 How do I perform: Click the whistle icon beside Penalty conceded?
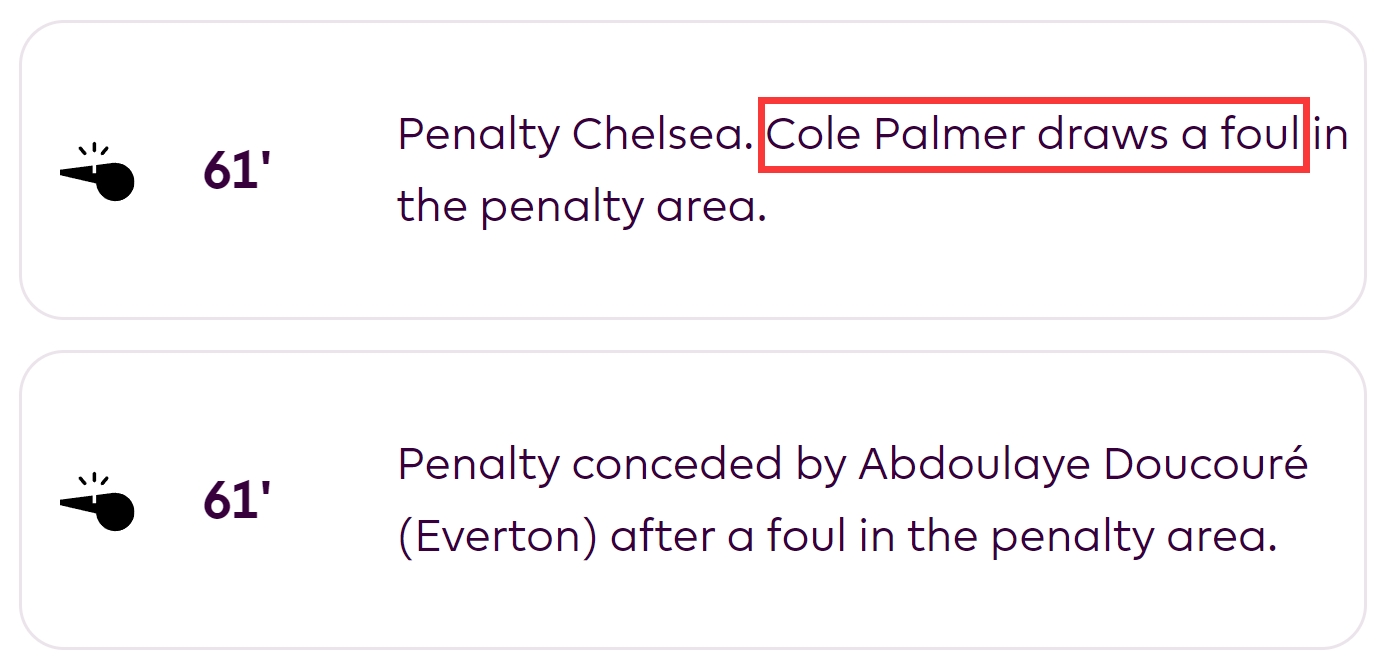98,503
